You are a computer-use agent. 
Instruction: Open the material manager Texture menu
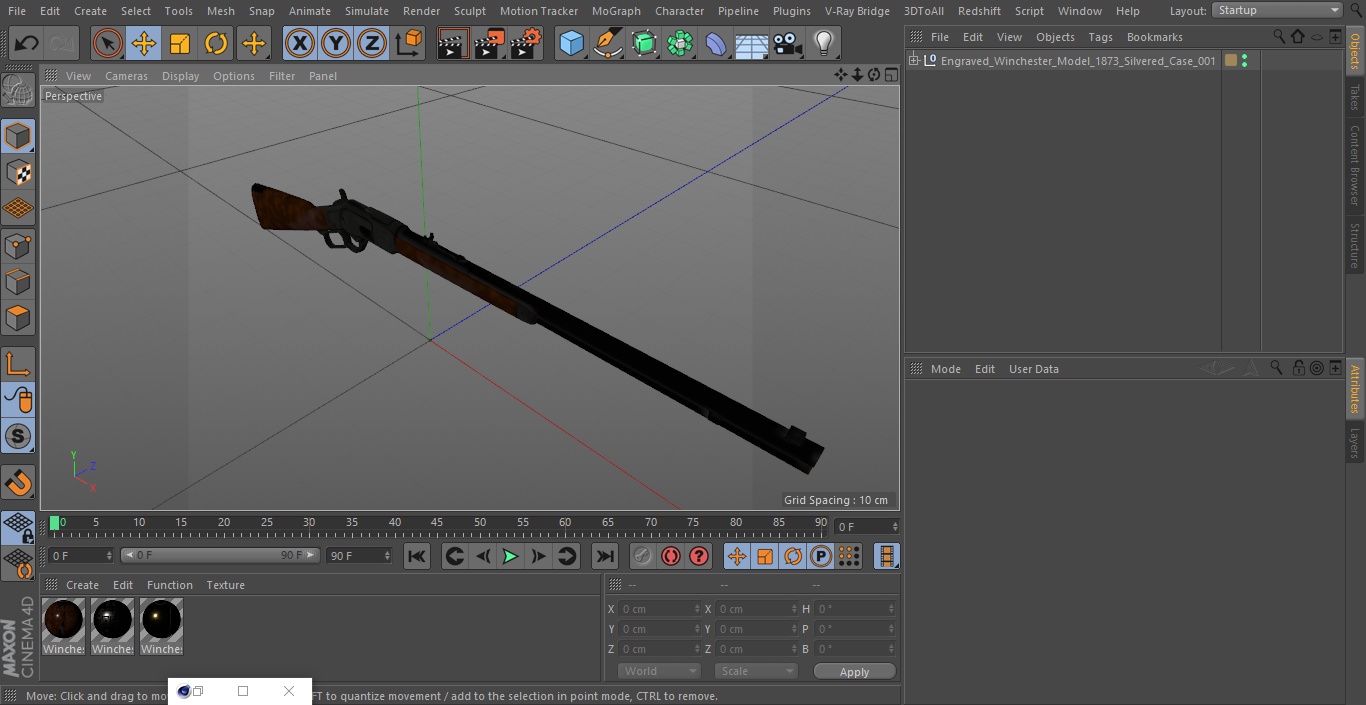225,585
